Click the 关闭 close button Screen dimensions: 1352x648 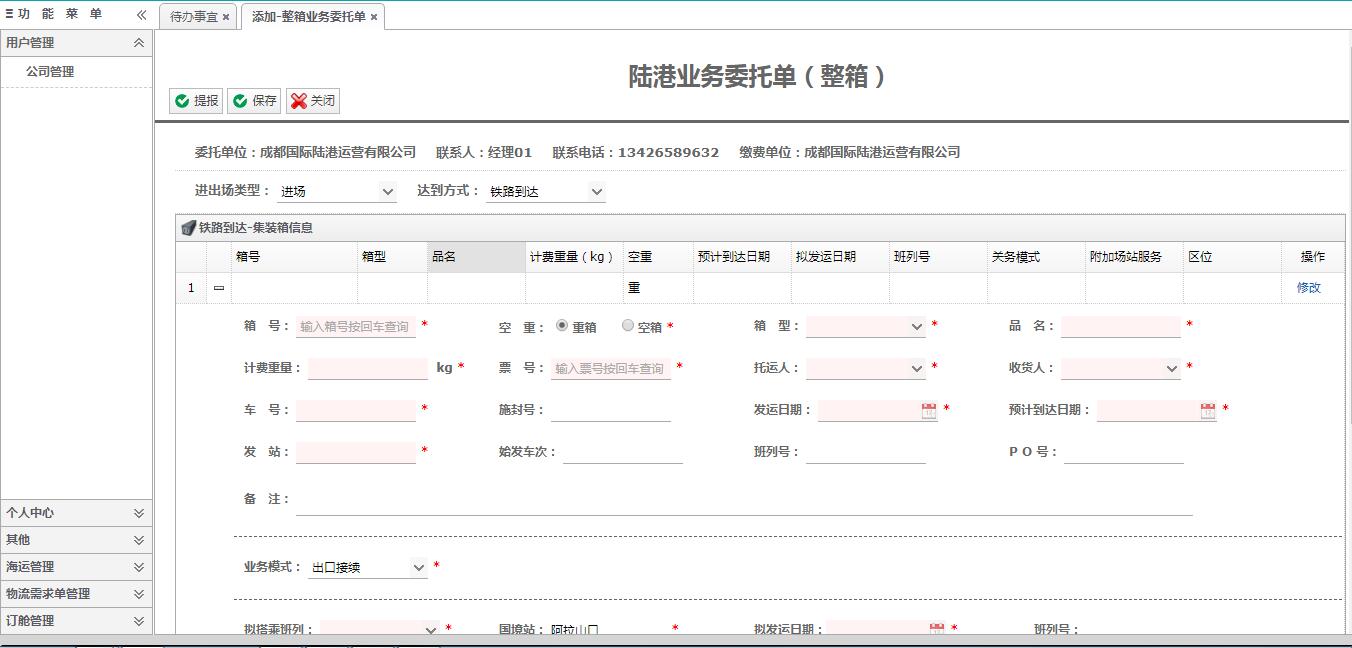tap(312, 101)
